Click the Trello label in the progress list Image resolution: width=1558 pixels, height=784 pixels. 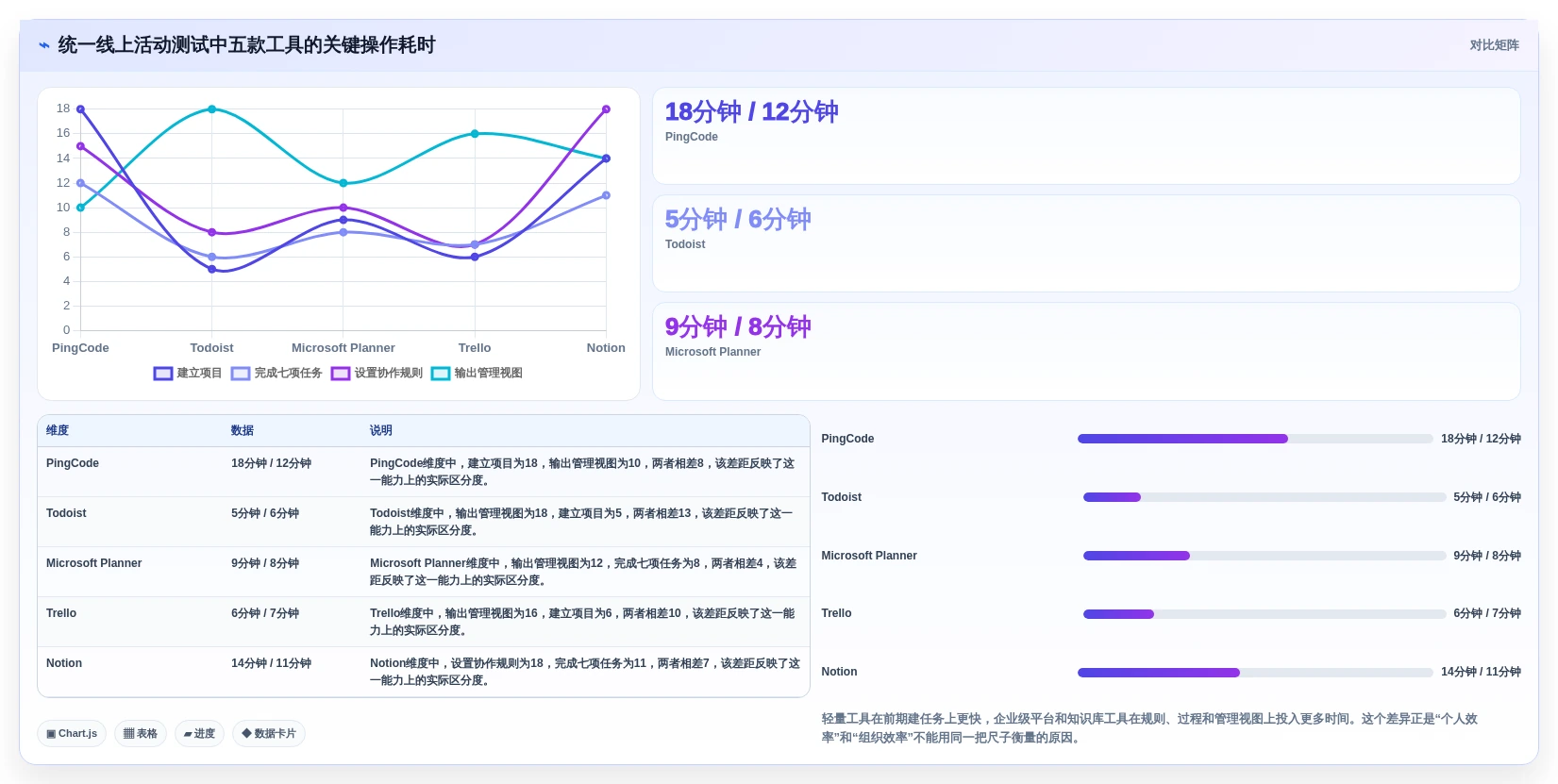836,613
